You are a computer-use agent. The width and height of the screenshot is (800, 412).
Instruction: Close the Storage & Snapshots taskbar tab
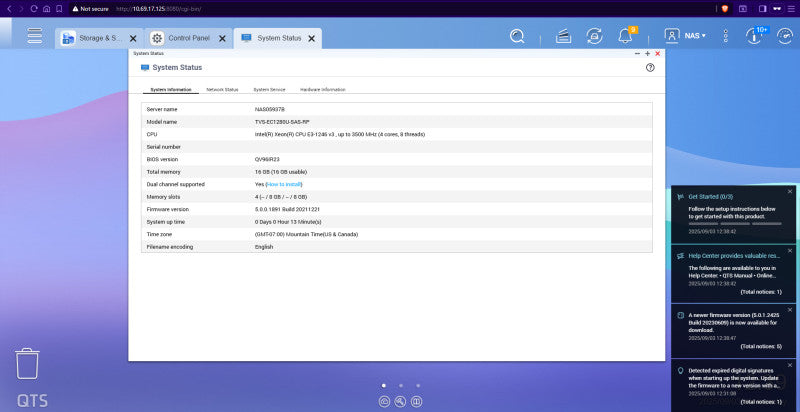(x=133, y=38)
